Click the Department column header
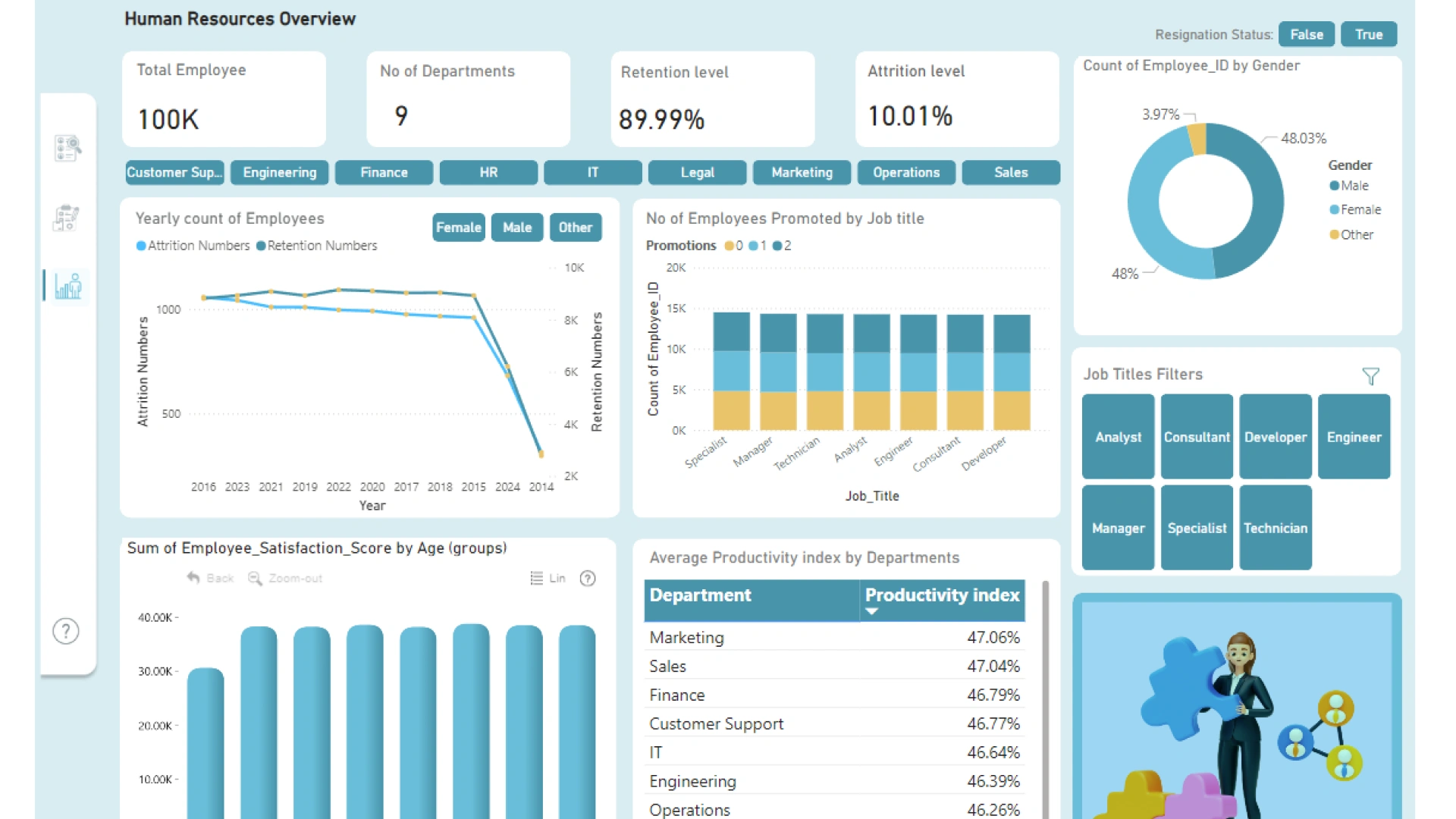This screenshot has height=819, width=1456. pos(752,601)
